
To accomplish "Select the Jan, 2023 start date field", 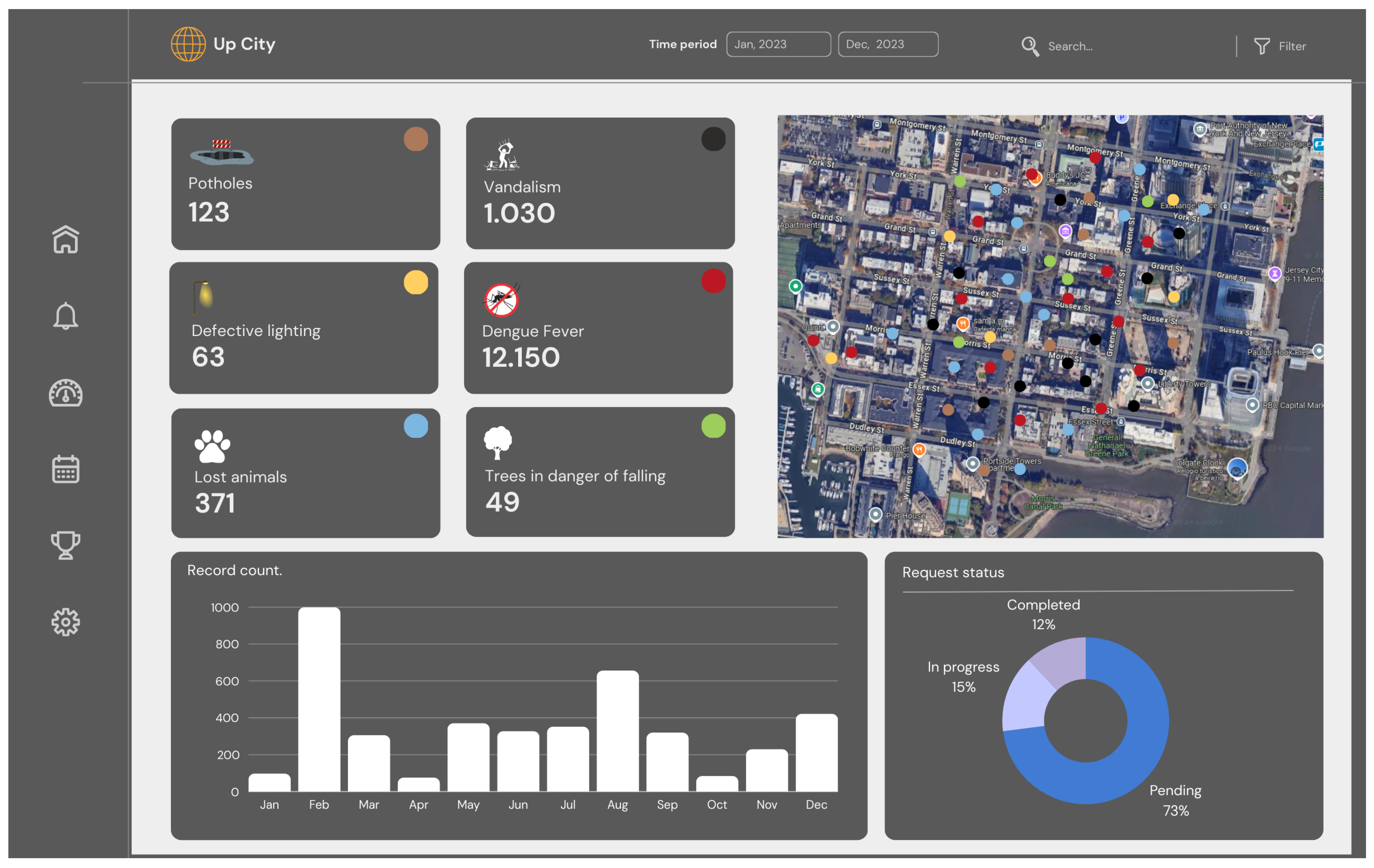I will 778,44.
